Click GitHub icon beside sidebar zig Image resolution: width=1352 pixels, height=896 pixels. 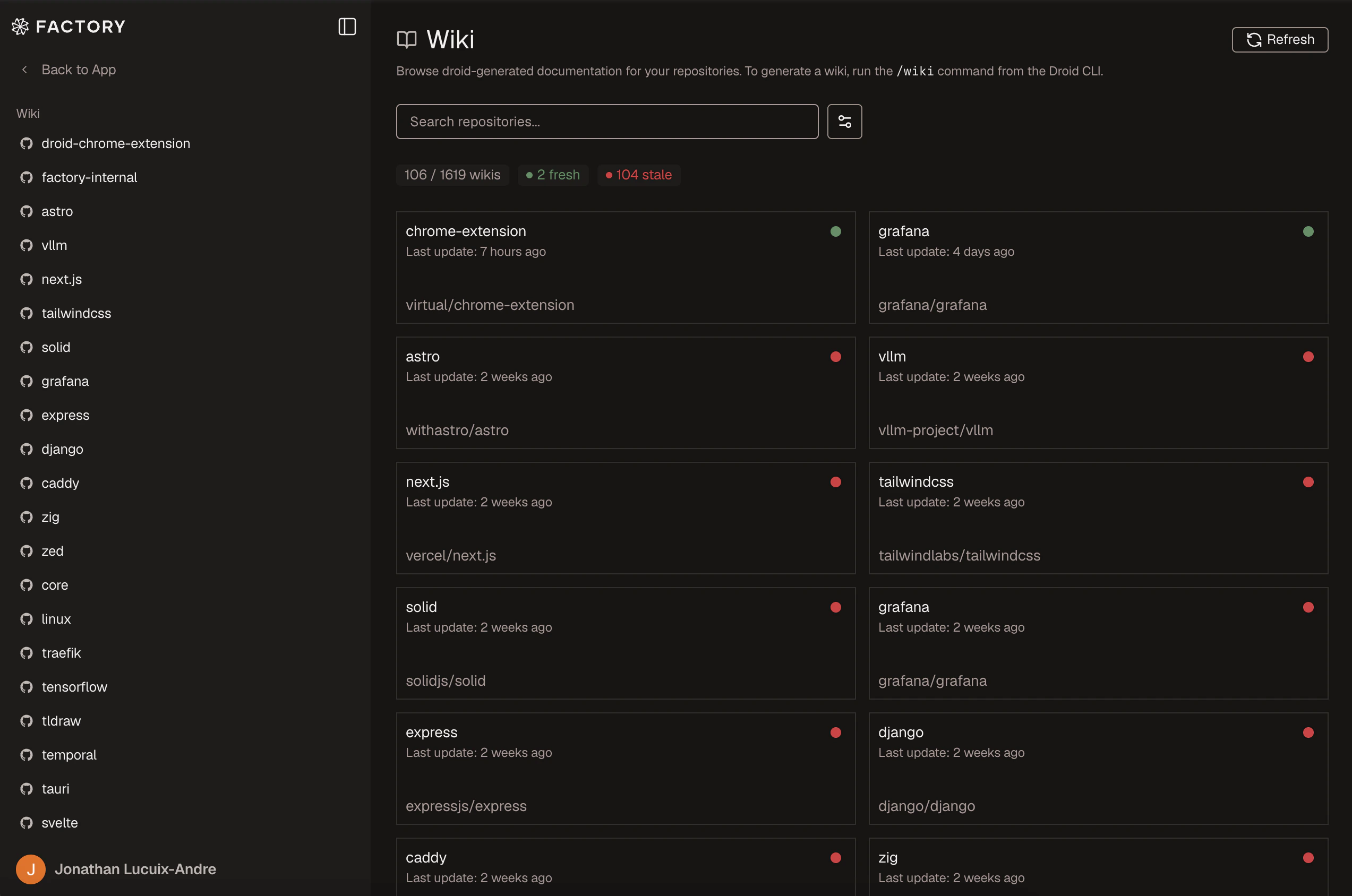click(27, 517)
